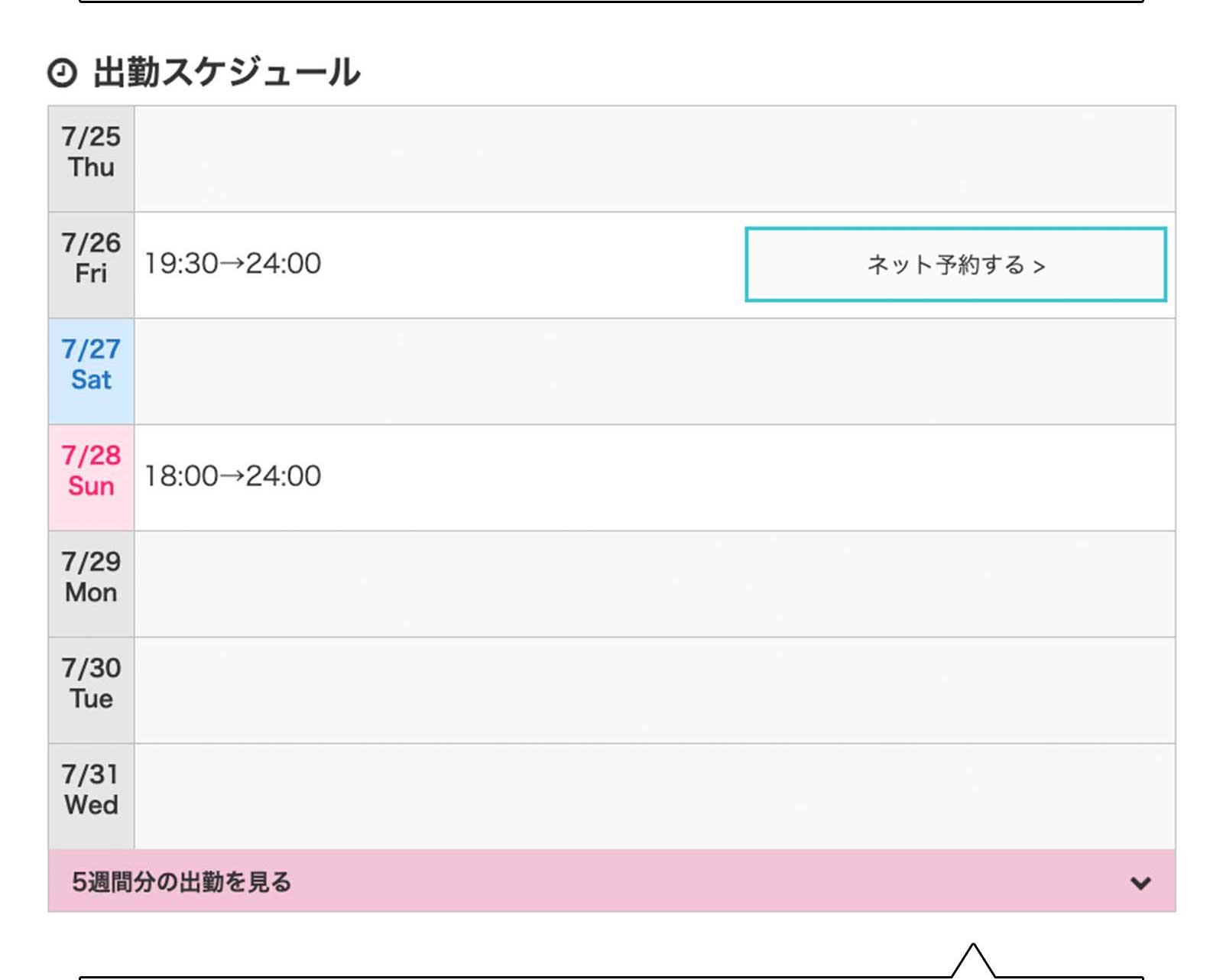Expand 5週間分の出勤を見る bar
This screenshot has width=1223, height=980.
611,881
